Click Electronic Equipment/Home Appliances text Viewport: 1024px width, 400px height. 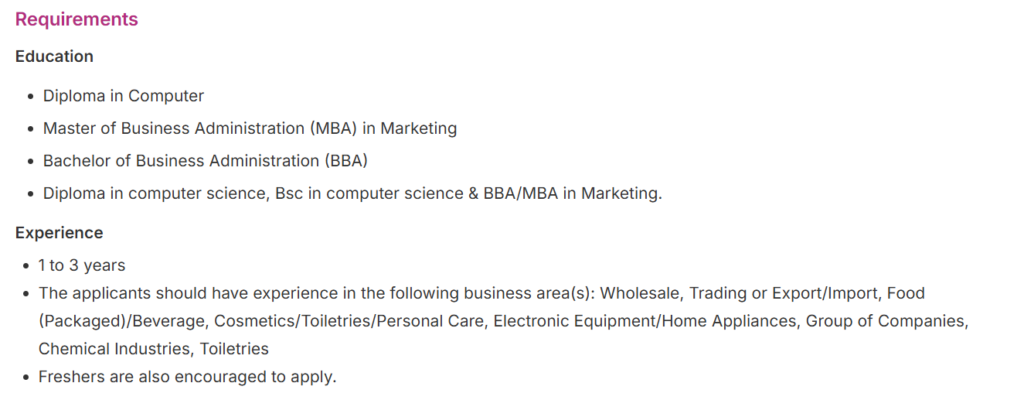coord(645,321)
